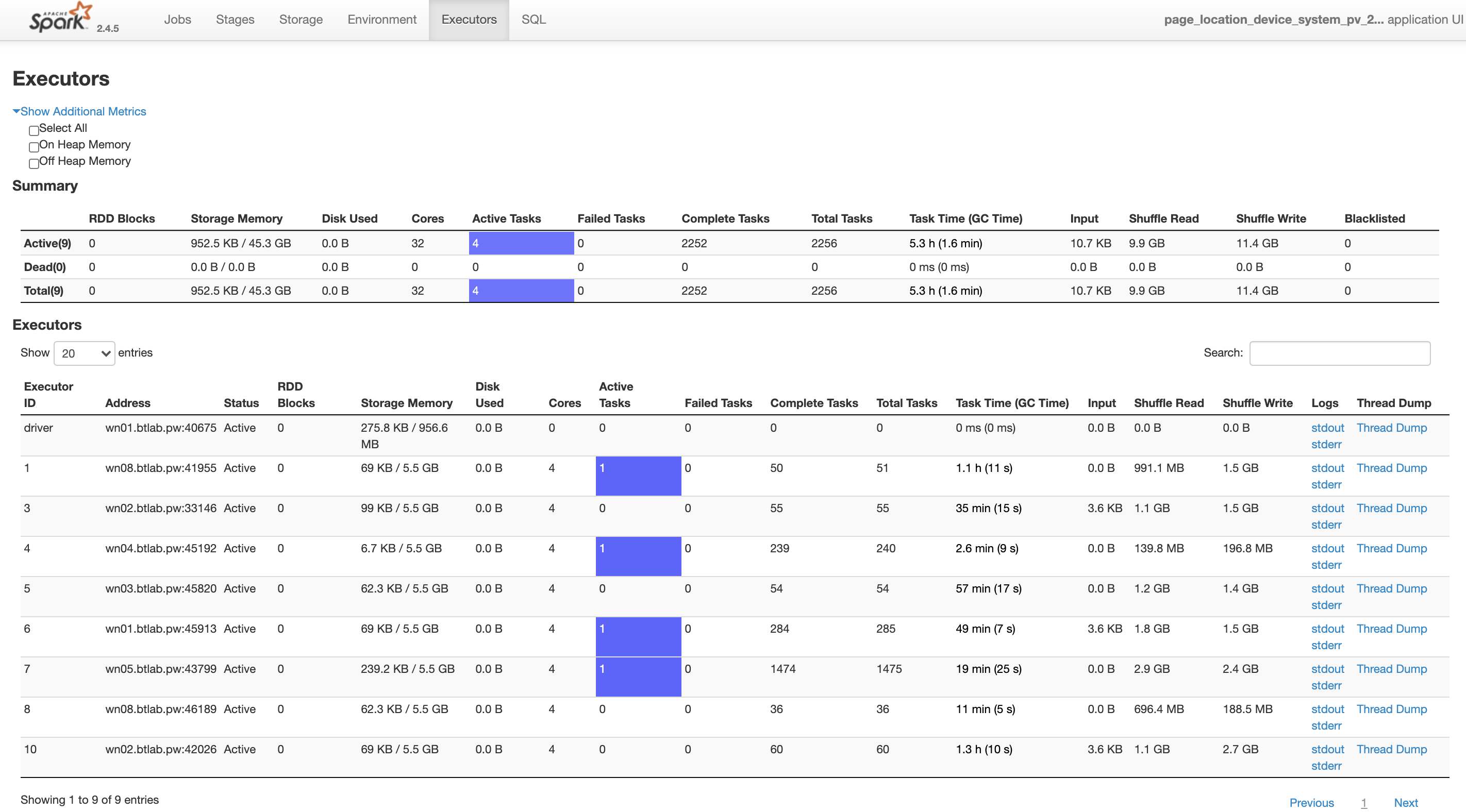Open stderr log for executor 7
Viewport: 1466px width, 812px height.
coord(1326,686)
